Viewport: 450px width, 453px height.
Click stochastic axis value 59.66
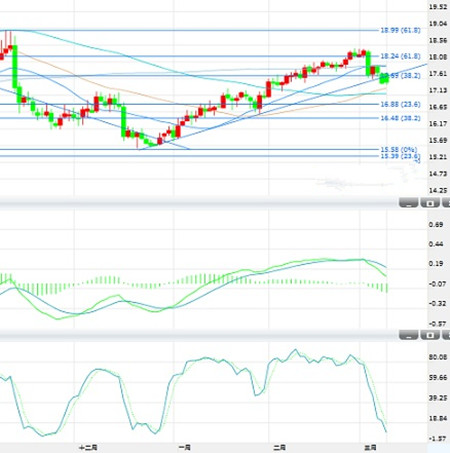pyautogui.click(x=438, y=377)
